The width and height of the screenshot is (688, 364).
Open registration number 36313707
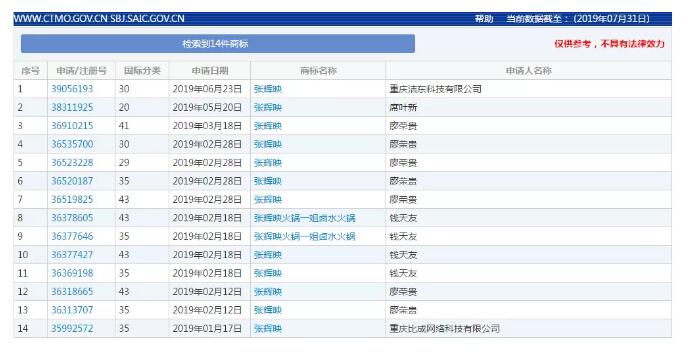(x=72, y=310)
